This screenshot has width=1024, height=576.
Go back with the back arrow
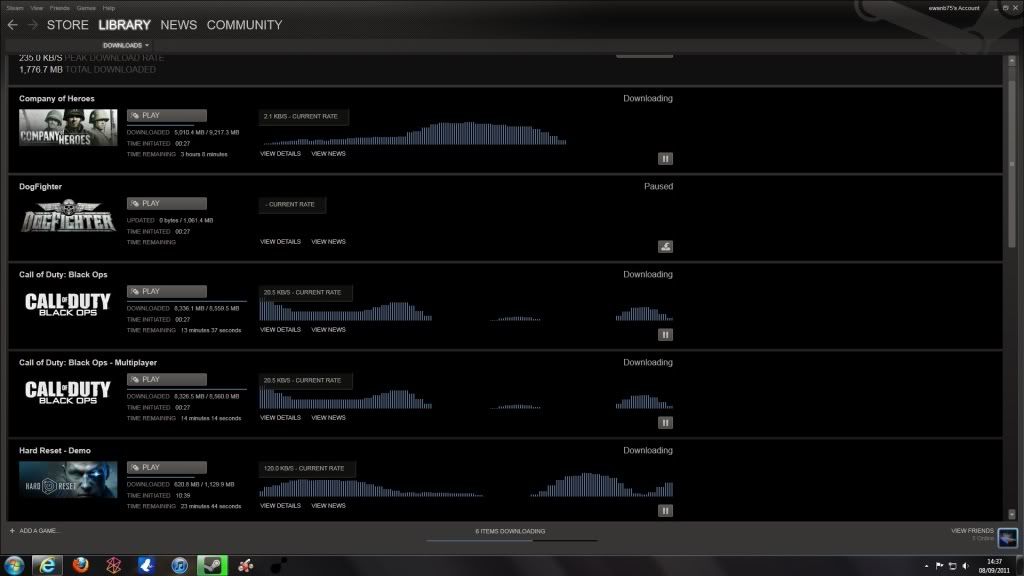click(12, 25)
